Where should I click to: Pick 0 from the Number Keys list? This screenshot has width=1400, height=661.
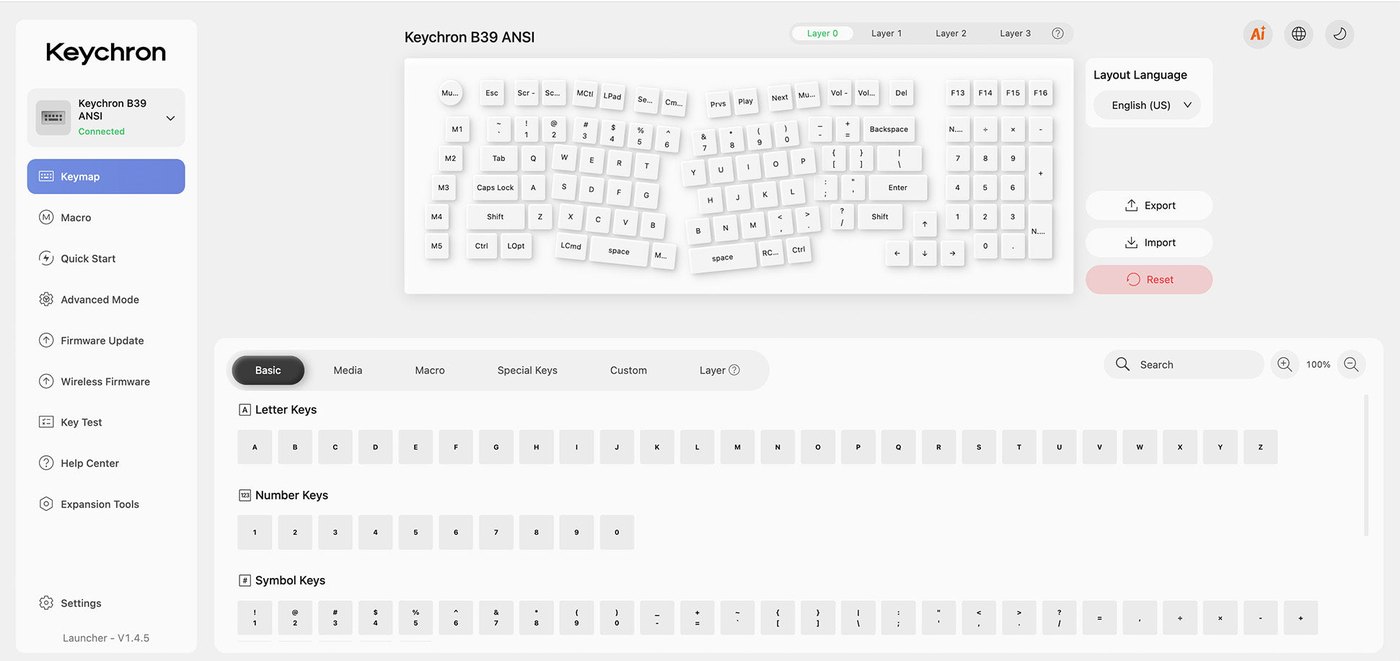pos(617,532)
